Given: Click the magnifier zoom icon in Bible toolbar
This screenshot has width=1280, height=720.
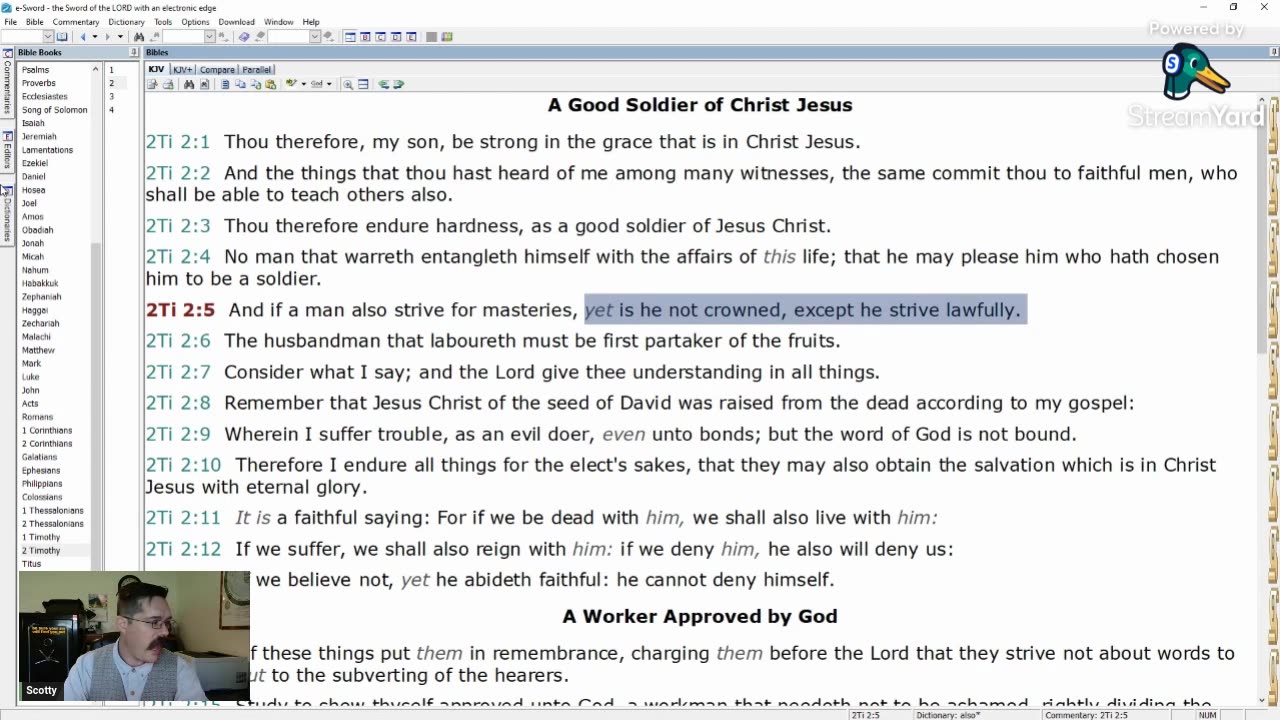Looking at the screenshot, I should pyautogui.click(x=348, y=84).
